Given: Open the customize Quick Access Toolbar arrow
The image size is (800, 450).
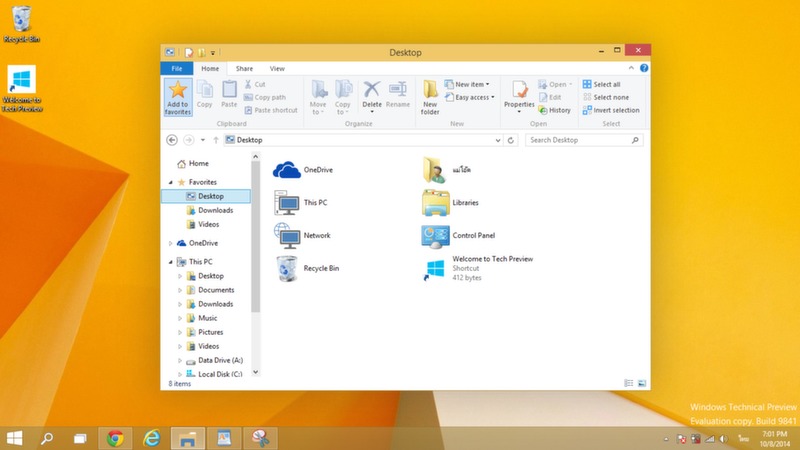Looking at the screenshot, I should tap(213, 53).
